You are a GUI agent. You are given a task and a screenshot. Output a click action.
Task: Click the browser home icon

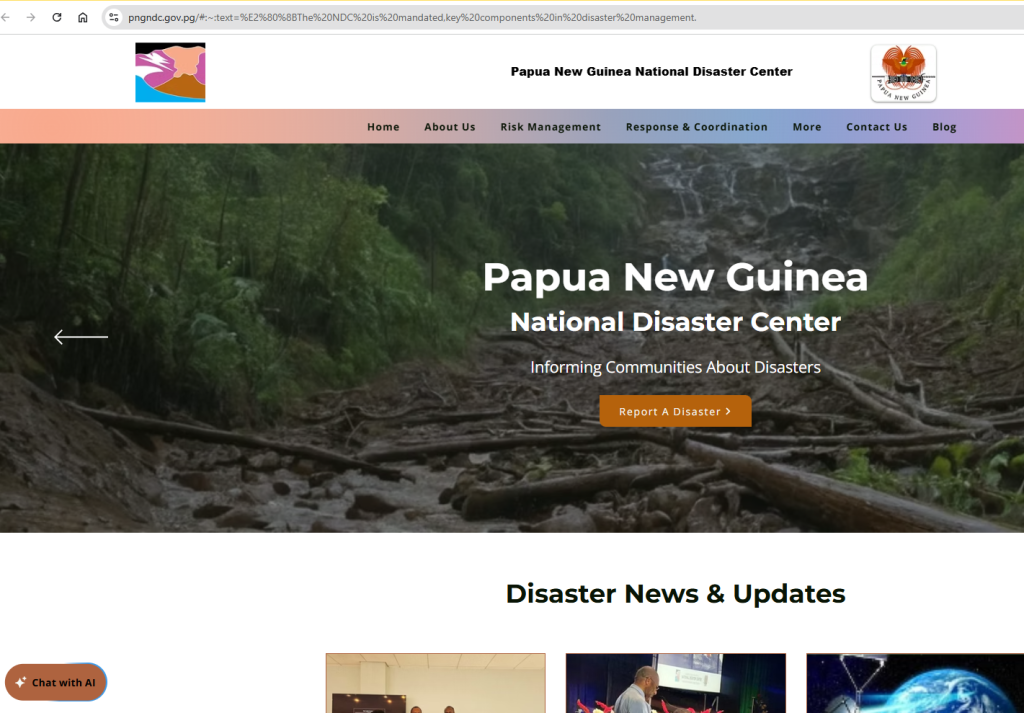[x=83, y=17]
